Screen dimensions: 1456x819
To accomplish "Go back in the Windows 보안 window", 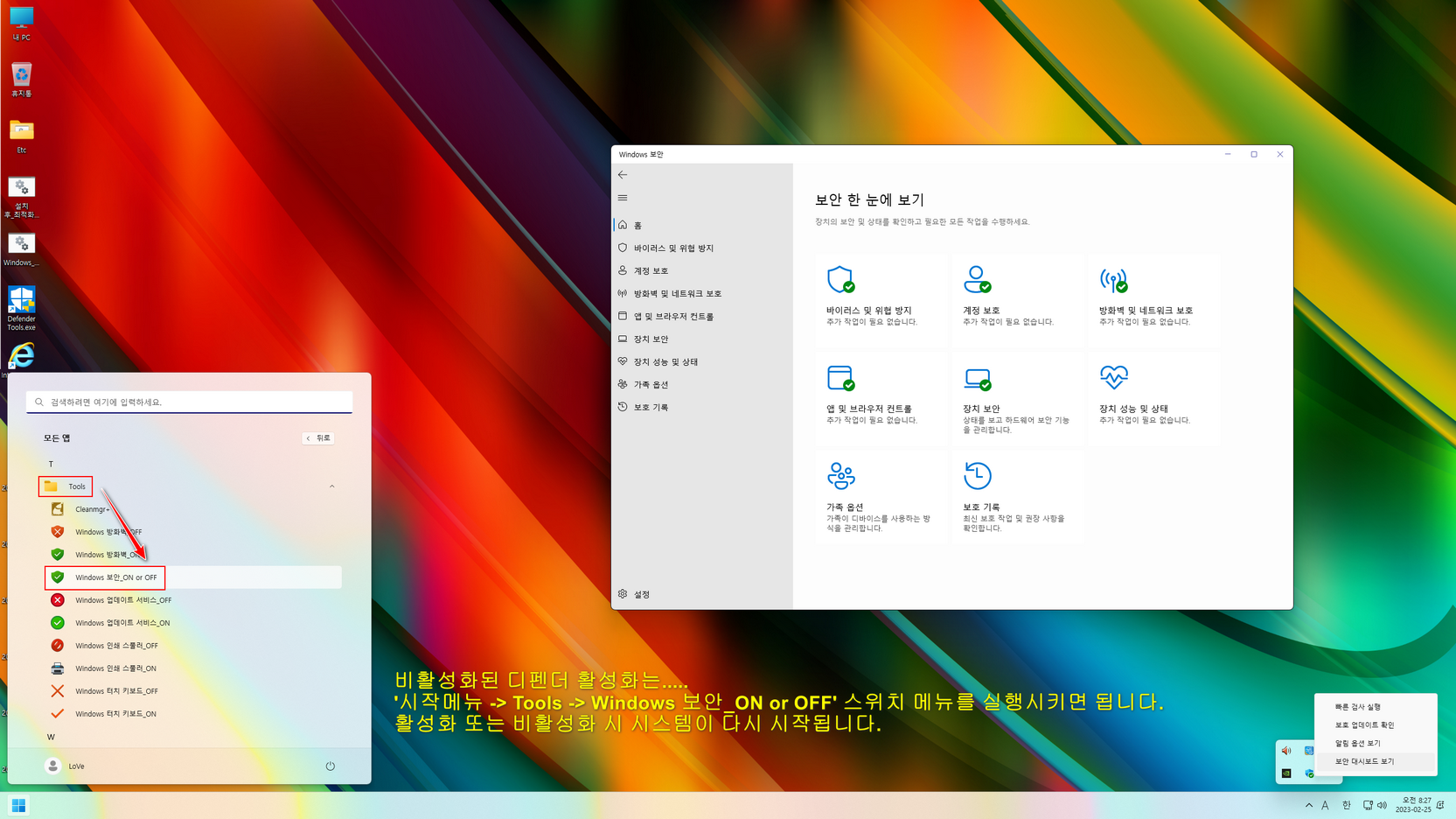I will coord(623,175).
